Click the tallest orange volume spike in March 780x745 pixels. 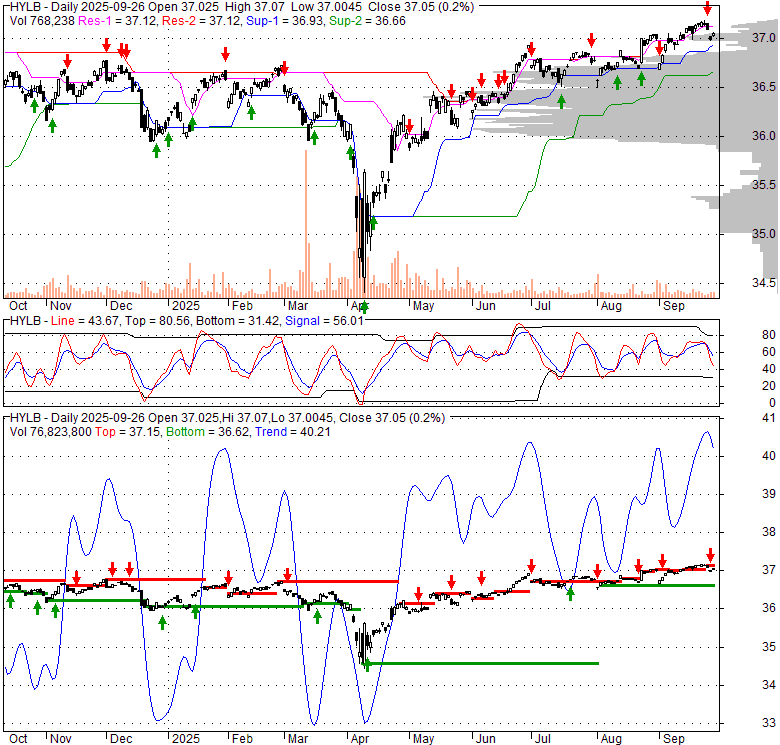click(306, 224)
